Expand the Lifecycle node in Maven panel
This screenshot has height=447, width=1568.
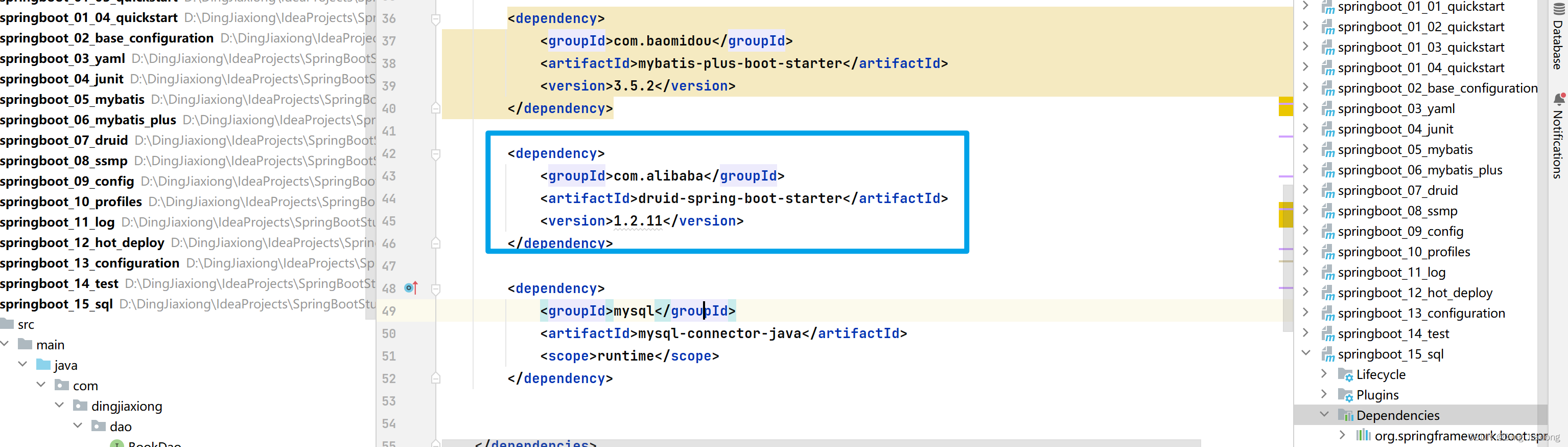pos(1324,374)
